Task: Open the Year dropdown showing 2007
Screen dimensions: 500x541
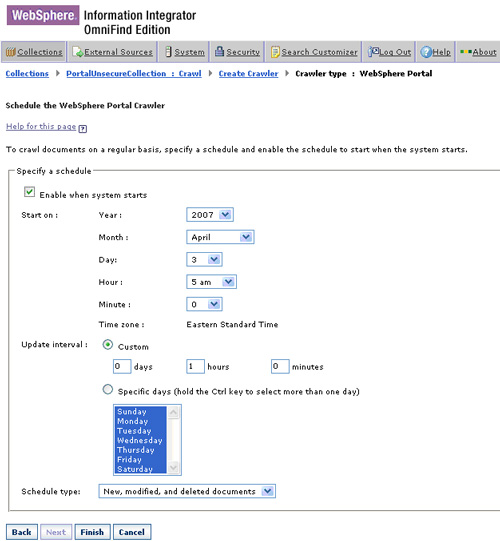Action: click(x=210, y=215)
